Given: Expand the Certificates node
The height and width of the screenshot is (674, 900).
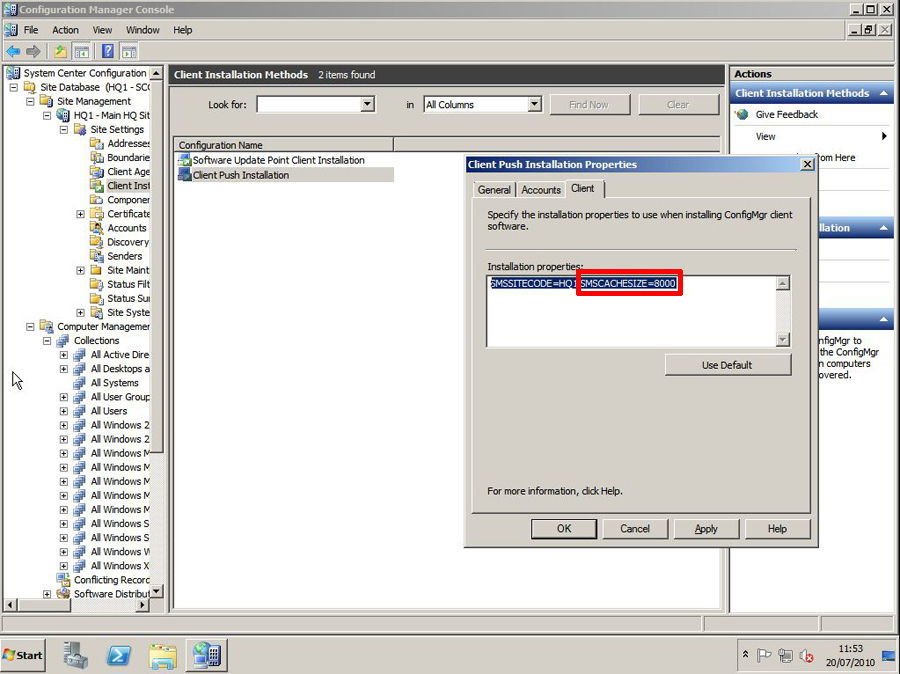Looking at the screenshot, I should click(x=80, y=214).
